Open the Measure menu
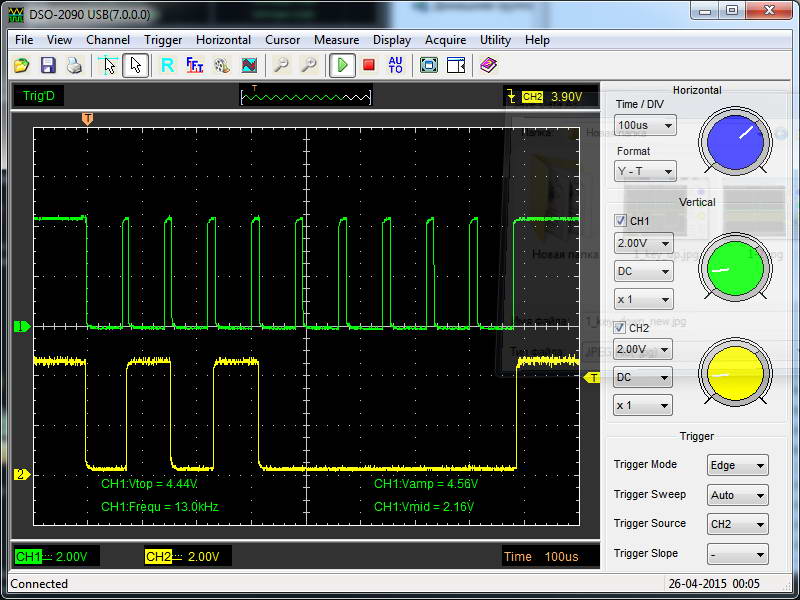 click(336, 40)
